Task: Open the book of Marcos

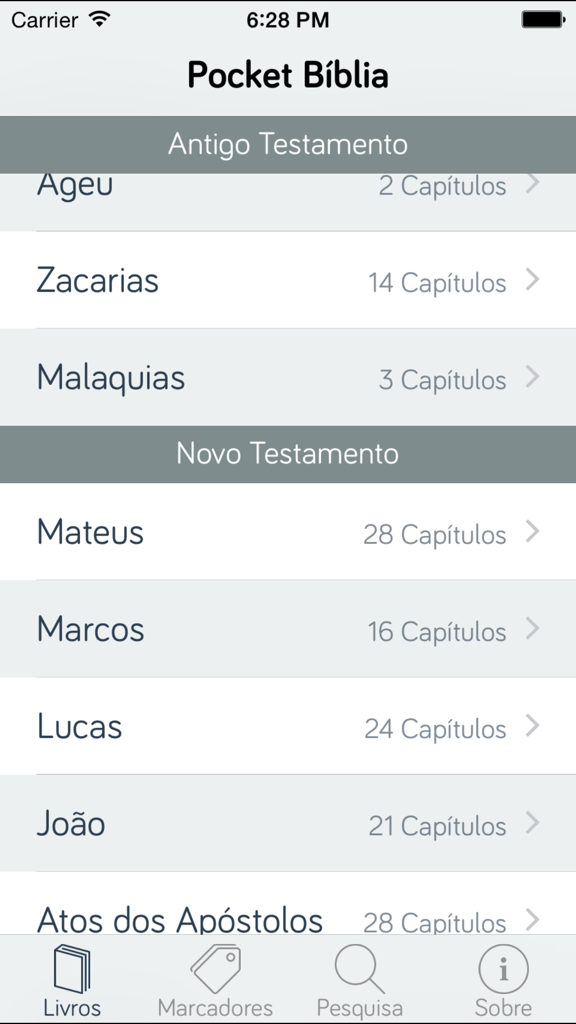Action: 288,629
